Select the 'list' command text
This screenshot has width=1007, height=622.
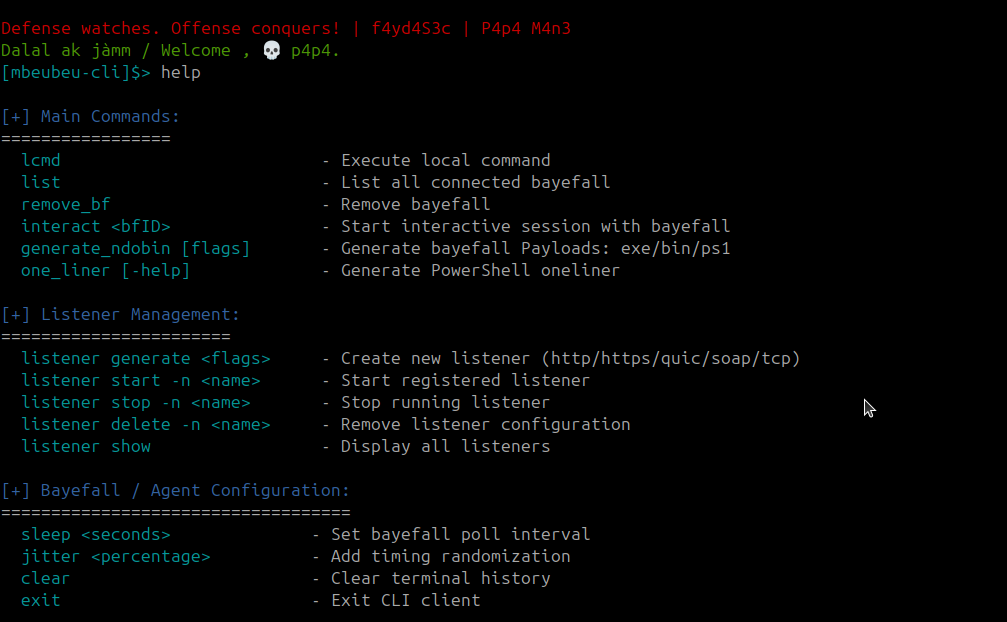tap(41, 182)
